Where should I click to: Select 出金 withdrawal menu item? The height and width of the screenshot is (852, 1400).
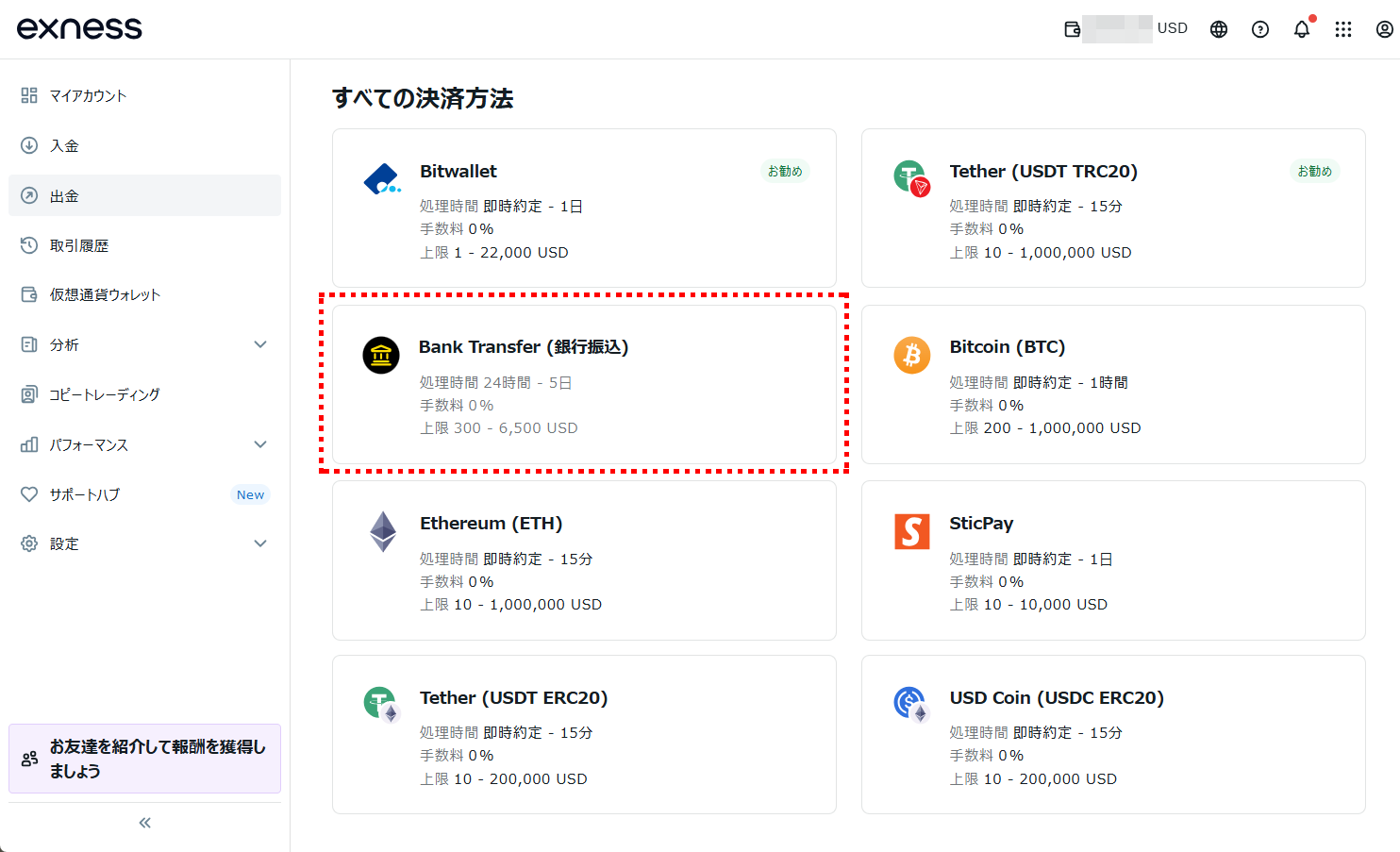[x=144, y=195]
